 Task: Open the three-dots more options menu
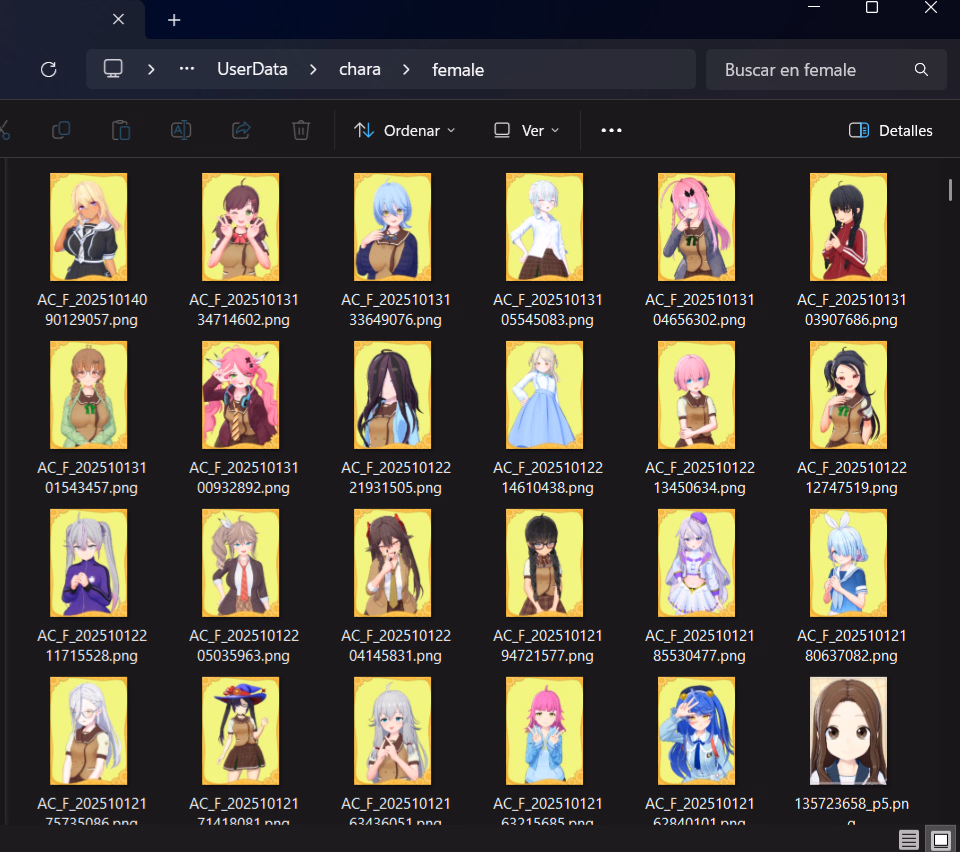pos(611,130)
